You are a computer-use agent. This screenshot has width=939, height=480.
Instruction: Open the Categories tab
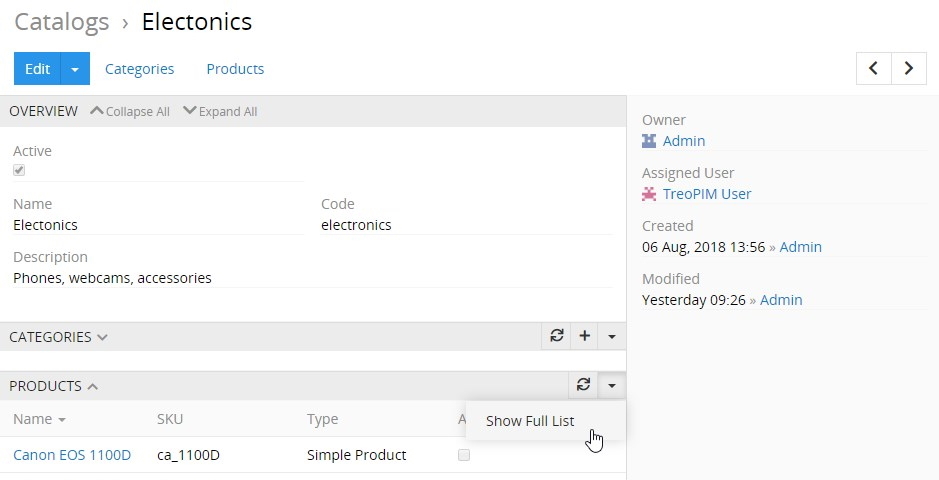coord(139,69)
